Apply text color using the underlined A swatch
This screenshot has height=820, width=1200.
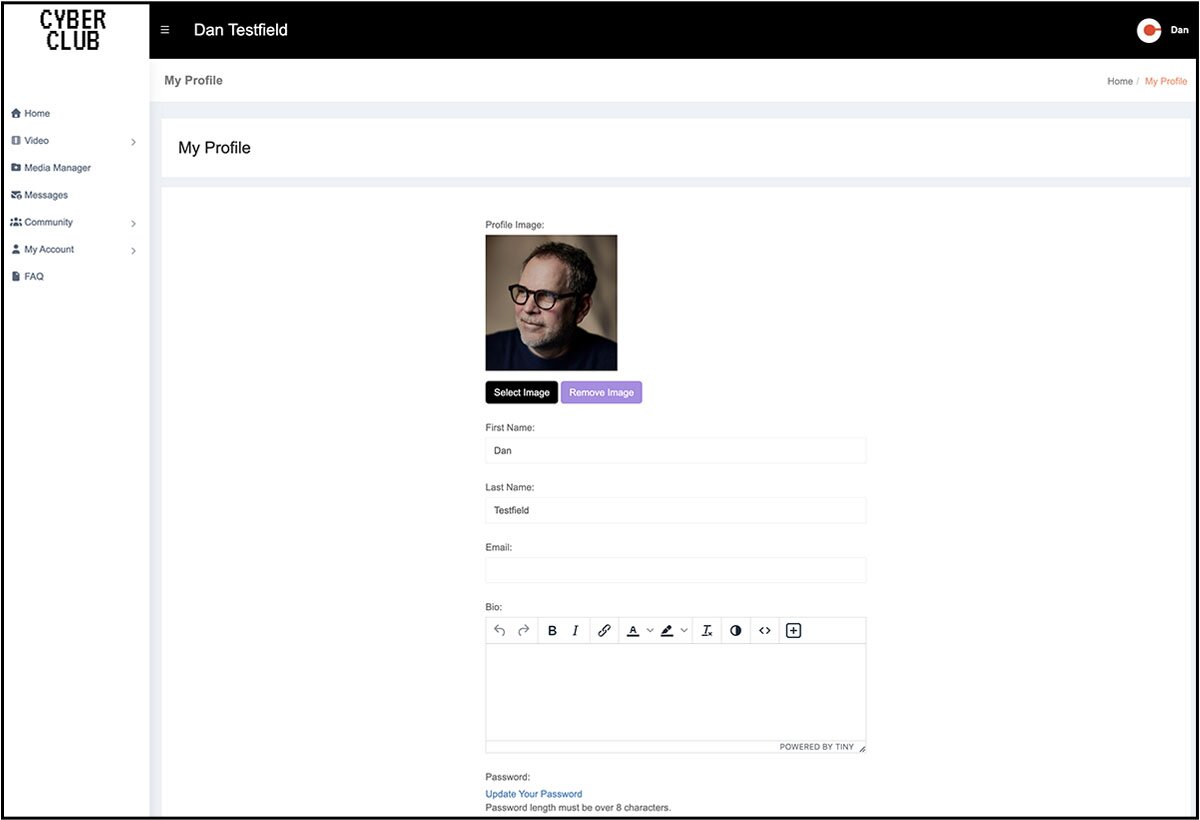click(633, 631)
